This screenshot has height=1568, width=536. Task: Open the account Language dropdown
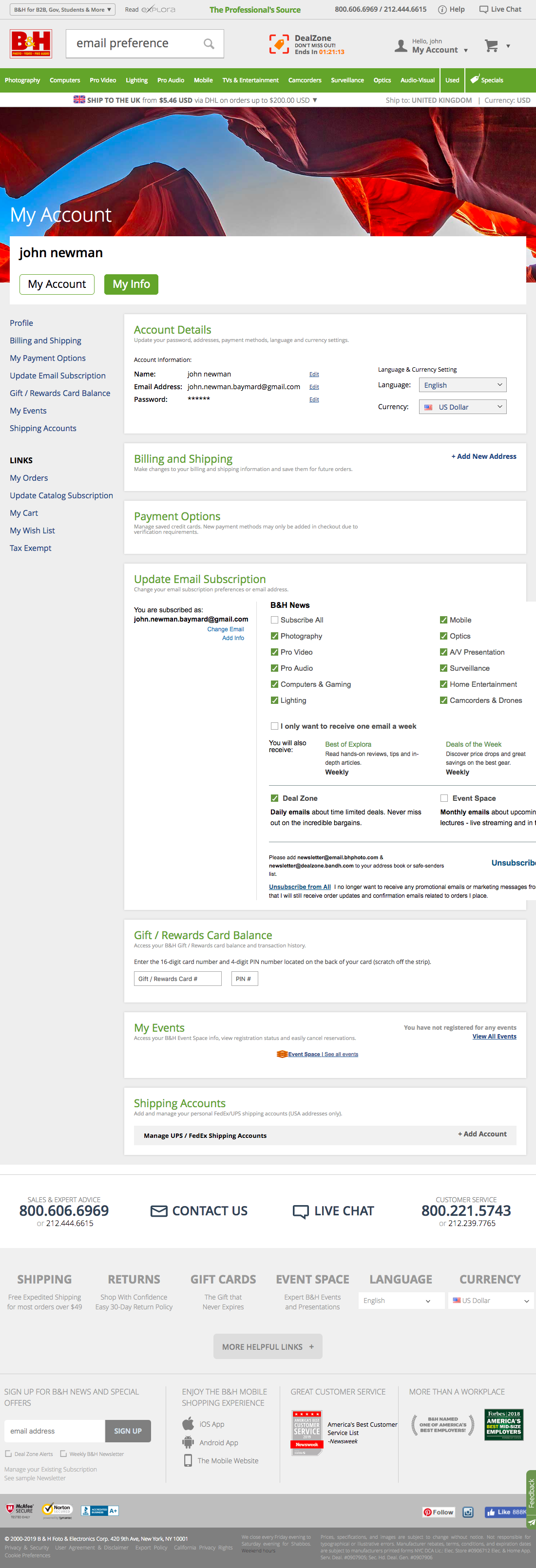pyautogui.click(x=462, y=385)
